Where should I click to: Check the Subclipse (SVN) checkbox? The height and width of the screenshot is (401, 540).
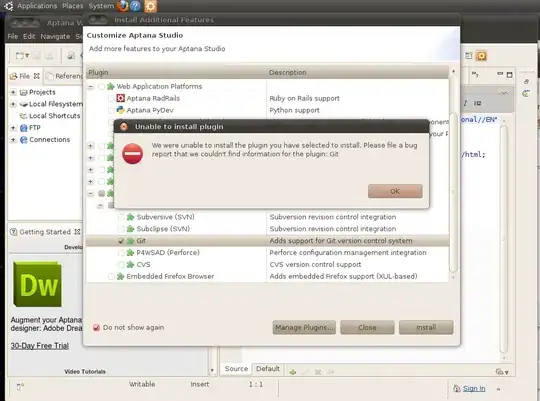[x=121, y=229]
